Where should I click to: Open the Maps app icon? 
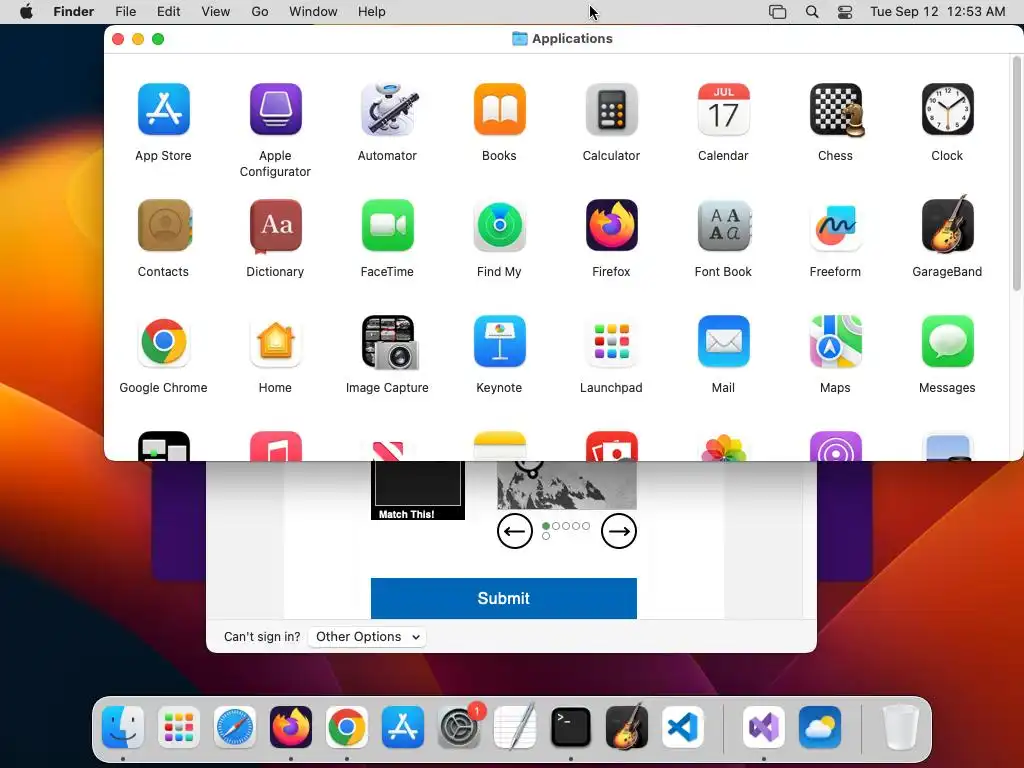[x=835, y=342]
